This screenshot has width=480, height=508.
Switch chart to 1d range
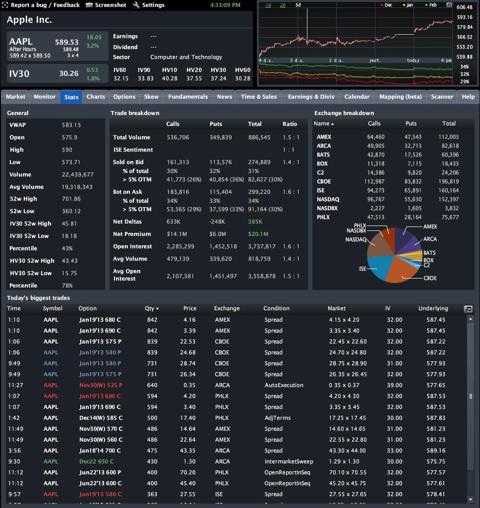tap(268, 5)
